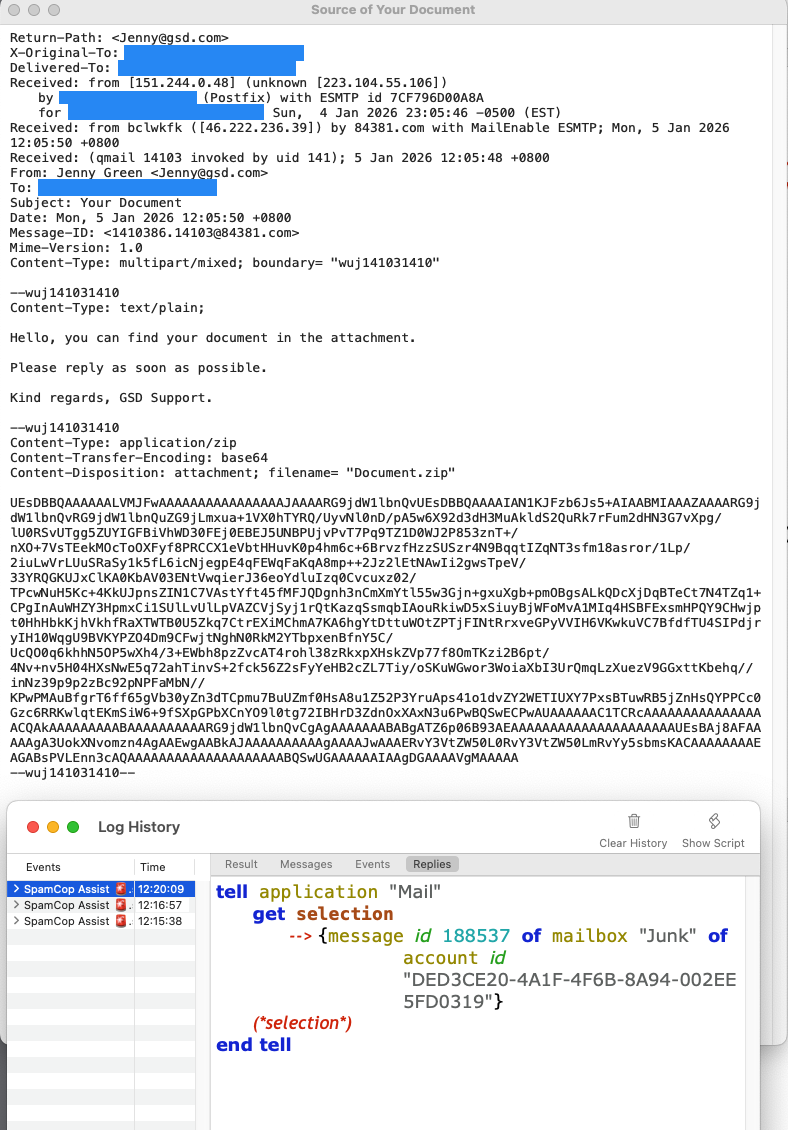Minimize the Log History window
The height and width of the screenshot is (1130, 788).
52,827
